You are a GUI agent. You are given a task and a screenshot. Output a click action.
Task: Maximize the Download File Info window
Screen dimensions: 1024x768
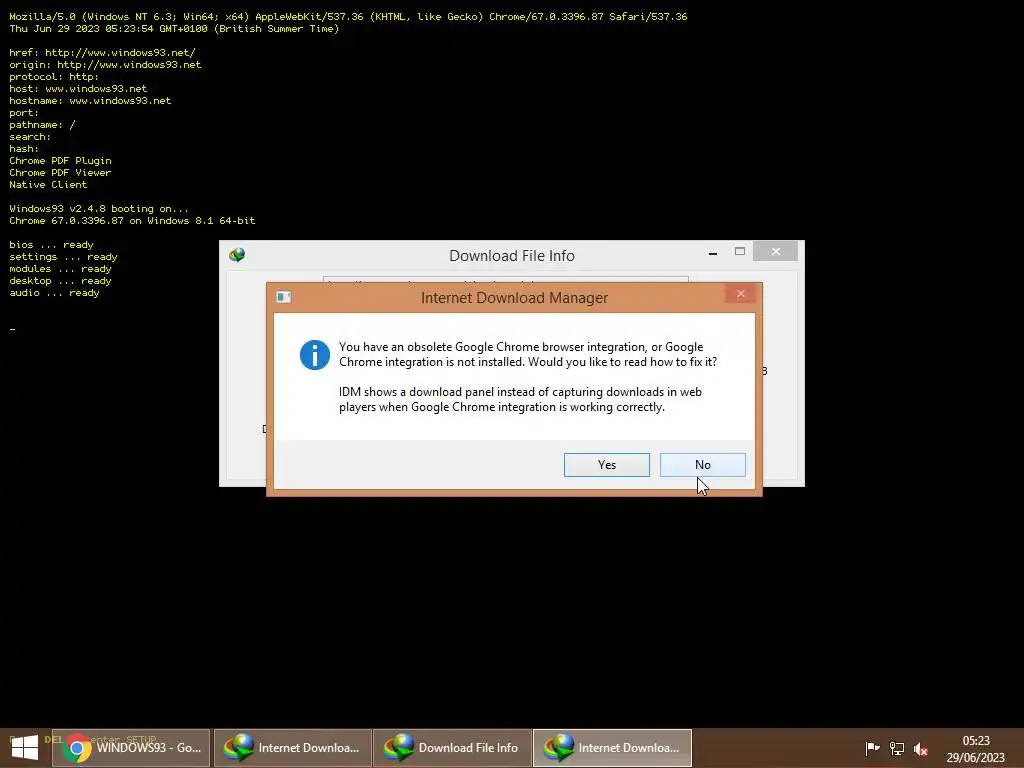(x=739, y=251)
